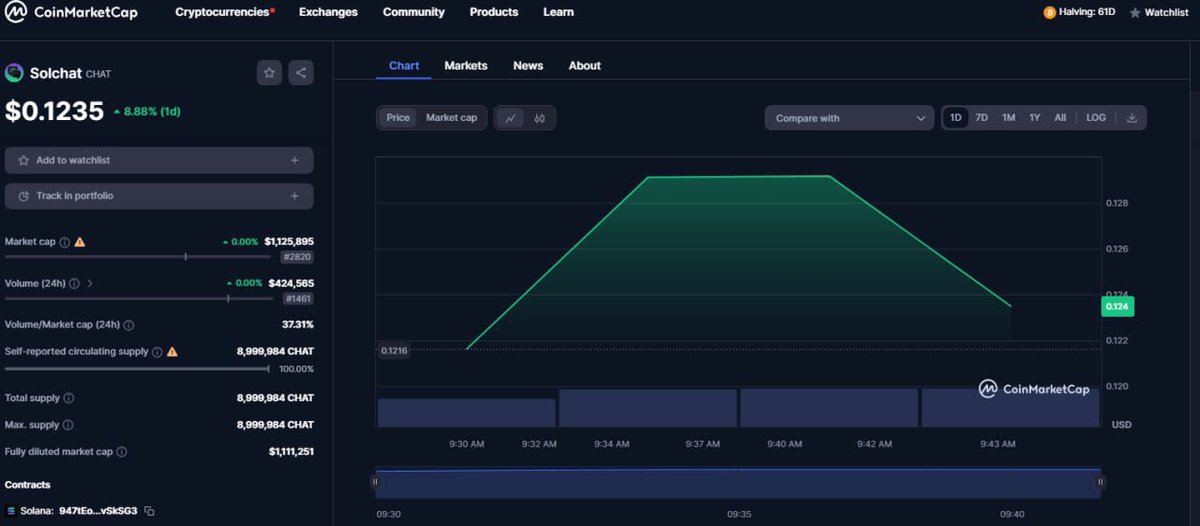
Task: Download chart data via download icon
Action: pos(1132,118)
